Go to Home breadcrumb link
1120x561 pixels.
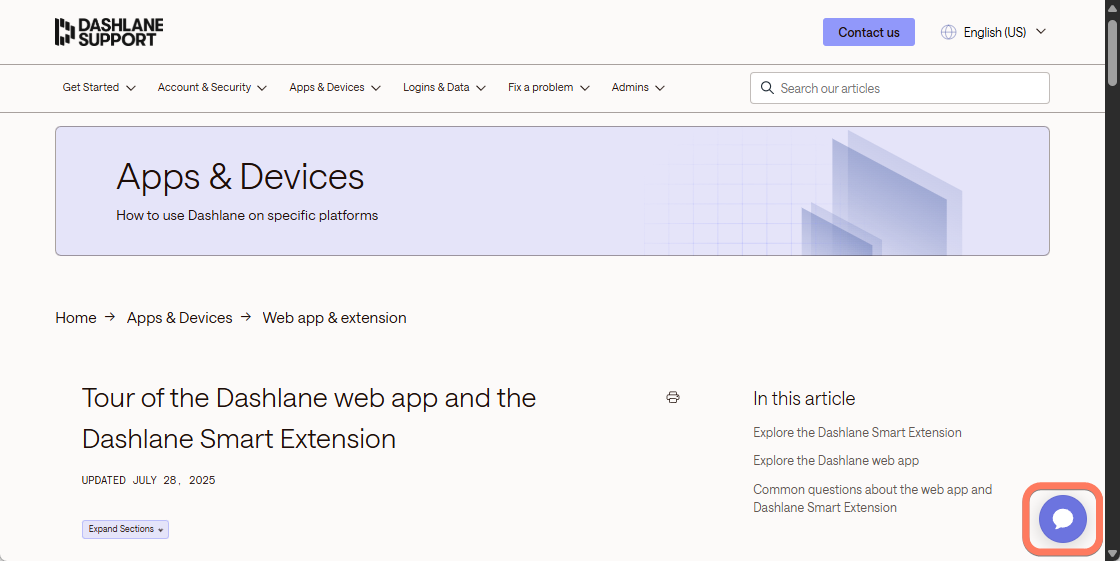coord(76,318)
